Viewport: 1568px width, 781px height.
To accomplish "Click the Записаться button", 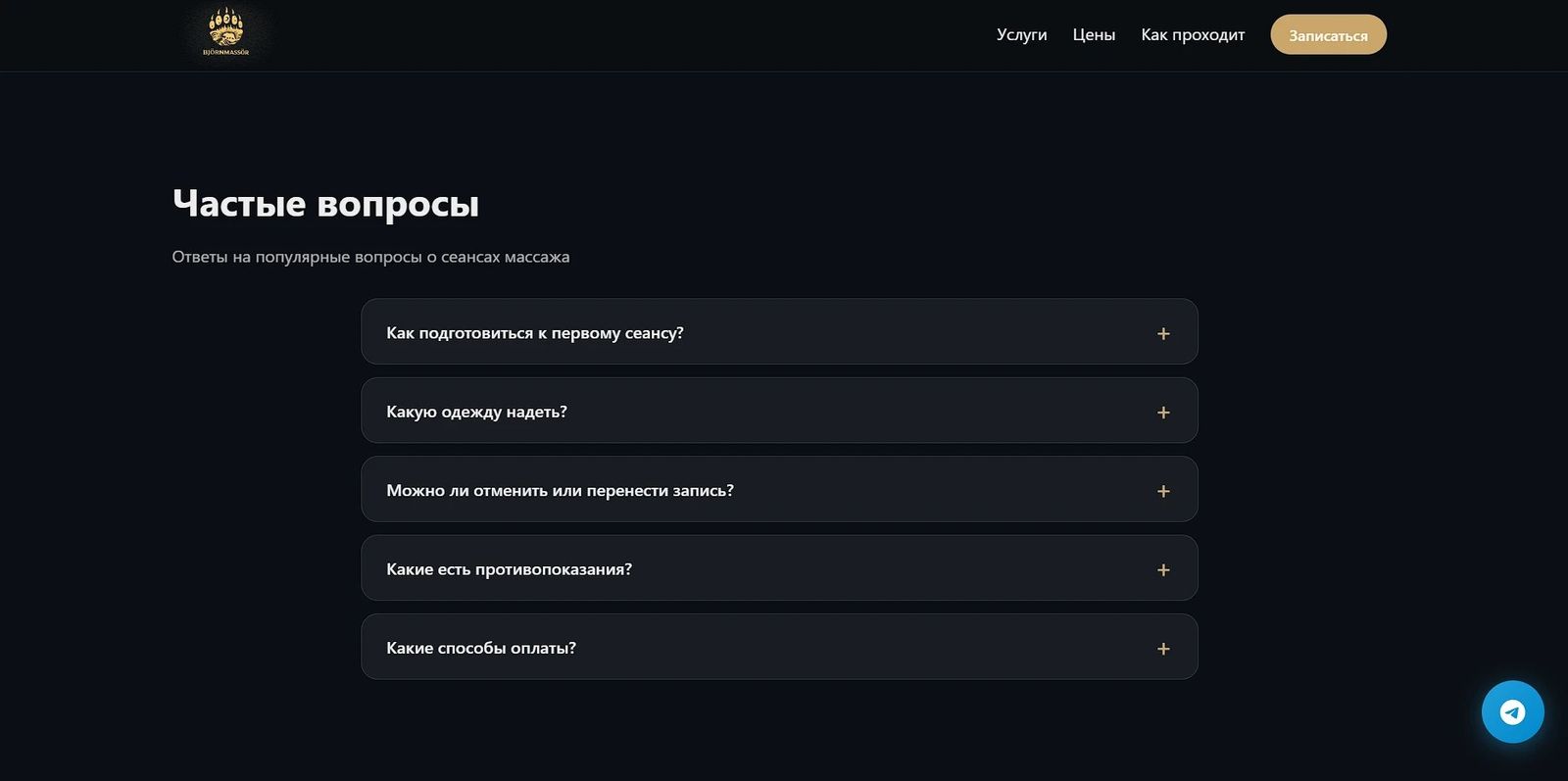I will [1328, 34].
